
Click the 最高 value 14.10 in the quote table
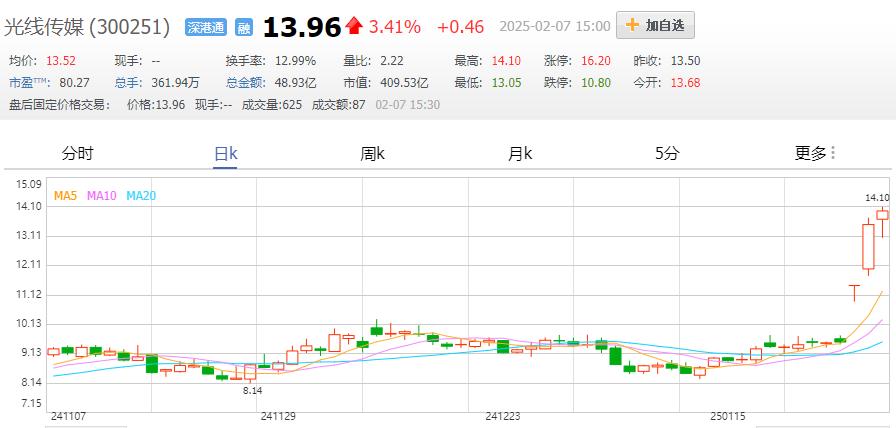[x=506, y=61]
